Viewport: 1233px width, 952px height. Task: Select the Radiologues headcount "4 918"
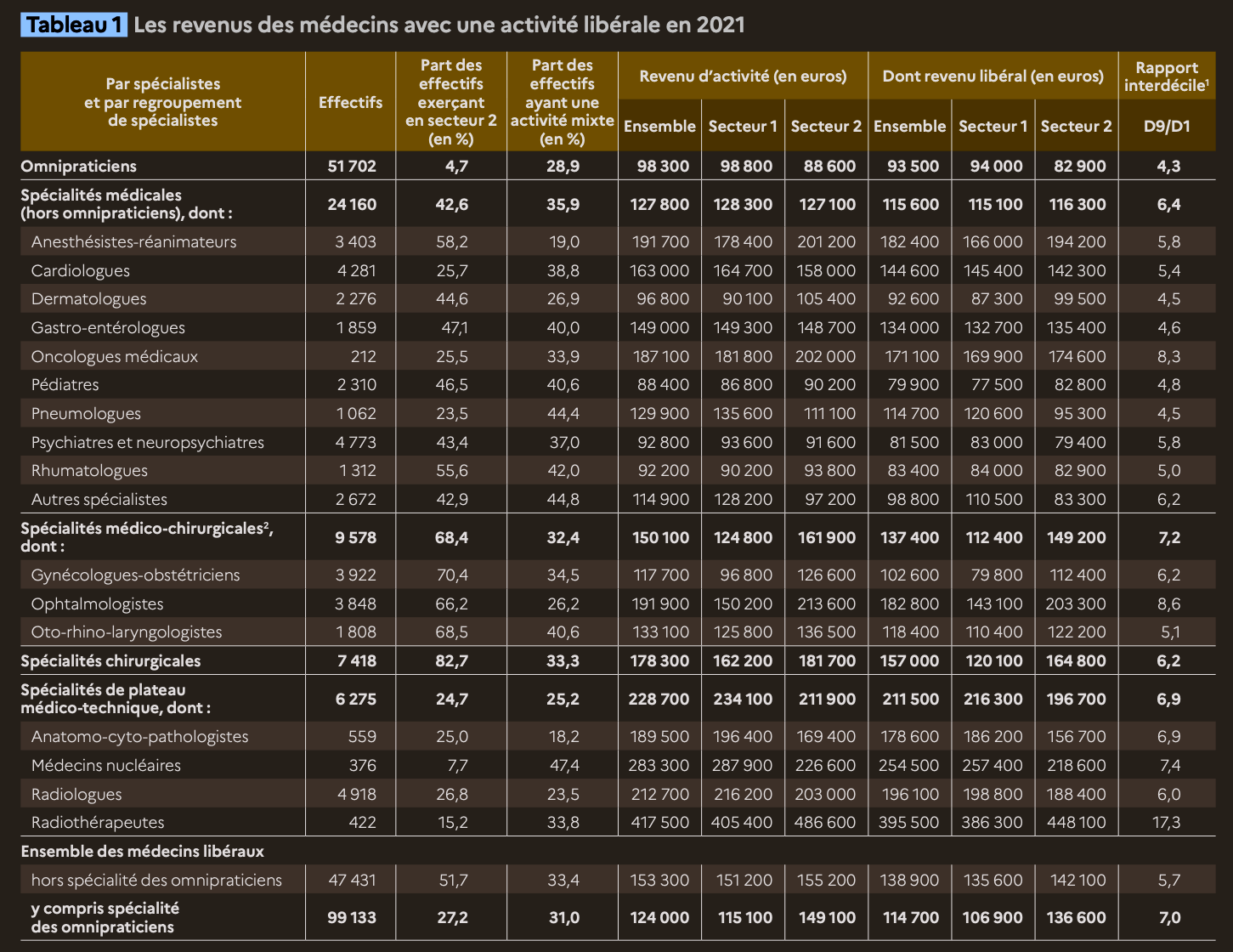coord(356,794)
